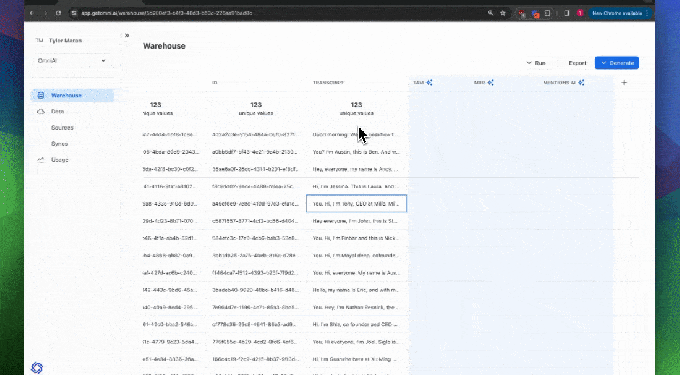
Task: Open the Chrome three-dot menu
Action: 647,13
